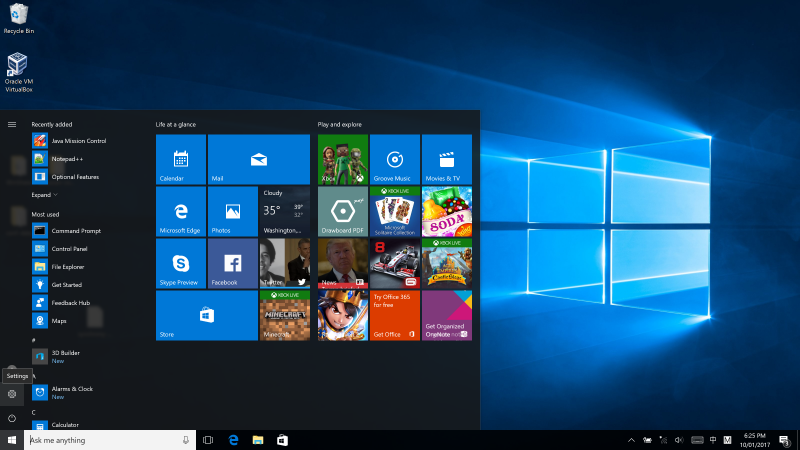This screenshot has height=450, width=800.
Task: Open Microsoft Solitaire Collection tile
Action: 395,211
